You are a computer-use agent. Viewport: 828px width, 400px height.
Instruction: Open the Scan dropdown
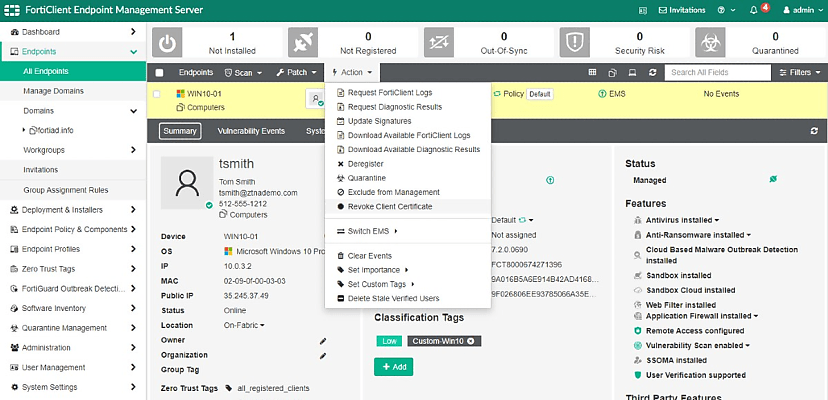243,72
